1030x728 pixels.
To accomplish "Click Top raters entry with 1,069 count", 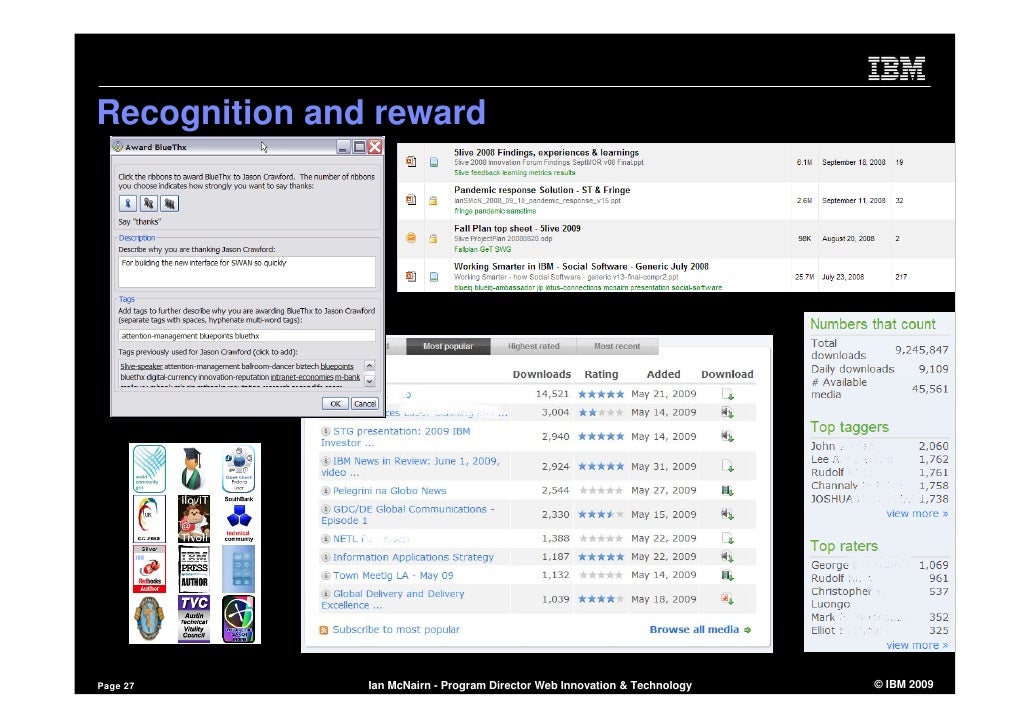I will tap(879, 565).
